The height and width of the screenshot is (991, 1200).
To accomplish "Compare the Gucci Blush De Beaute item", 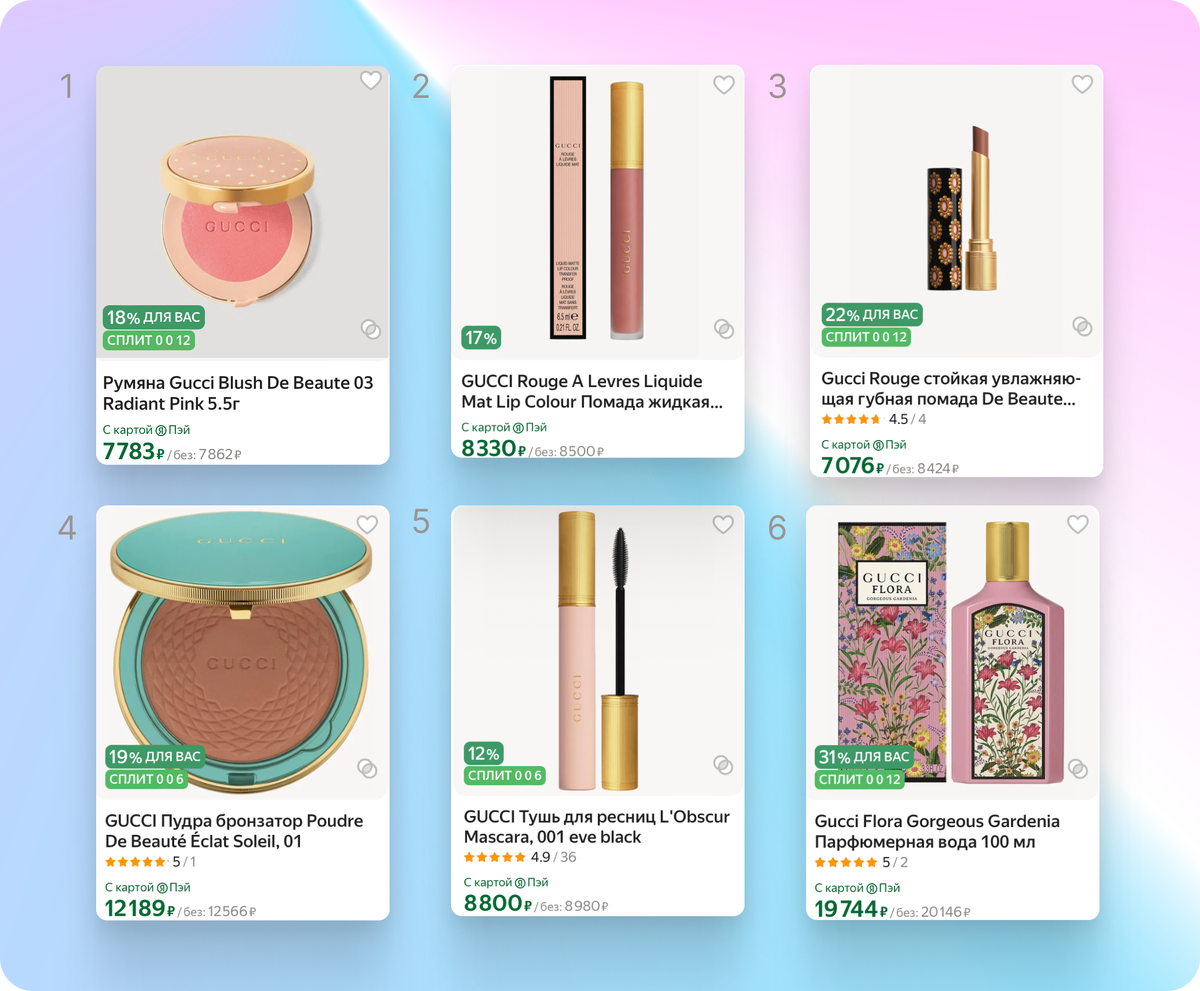I will point(370,329).
